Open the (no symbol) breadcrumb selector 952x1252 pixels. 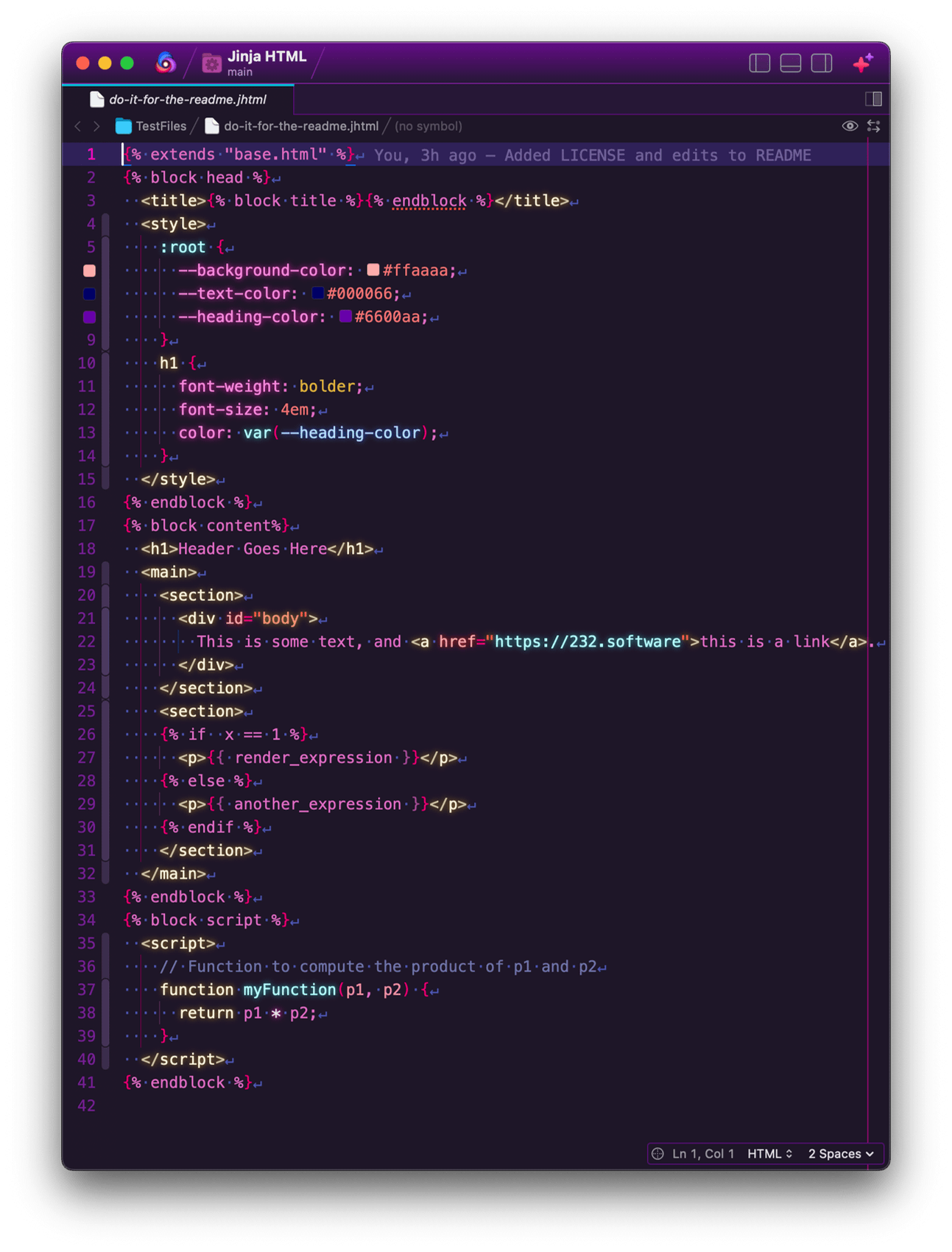click(x=429, y=126)
